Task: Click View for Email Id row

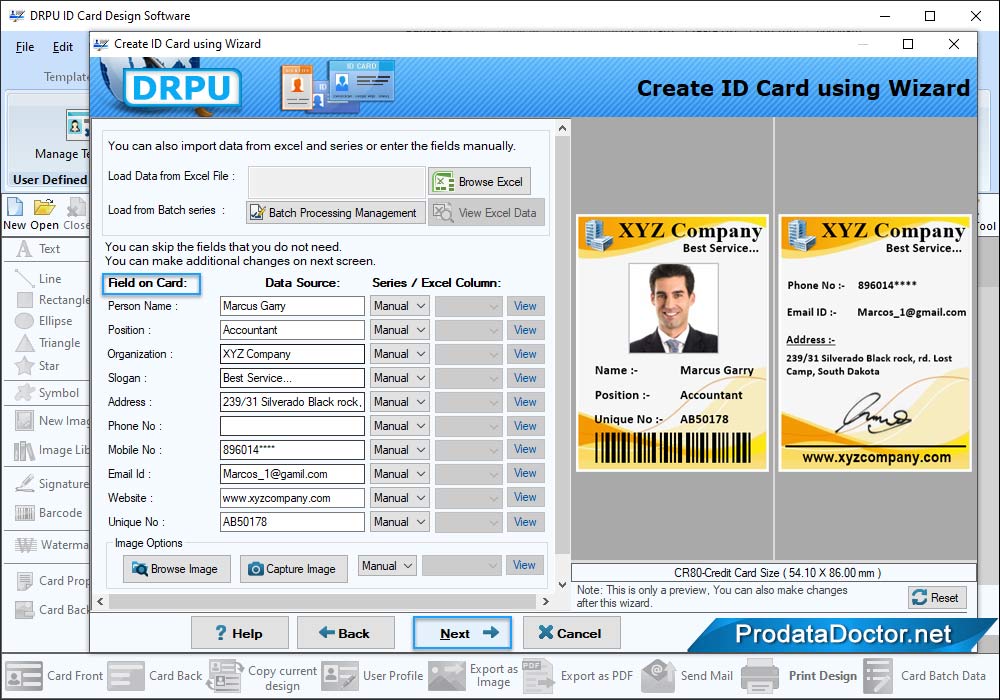Action: 526,474
